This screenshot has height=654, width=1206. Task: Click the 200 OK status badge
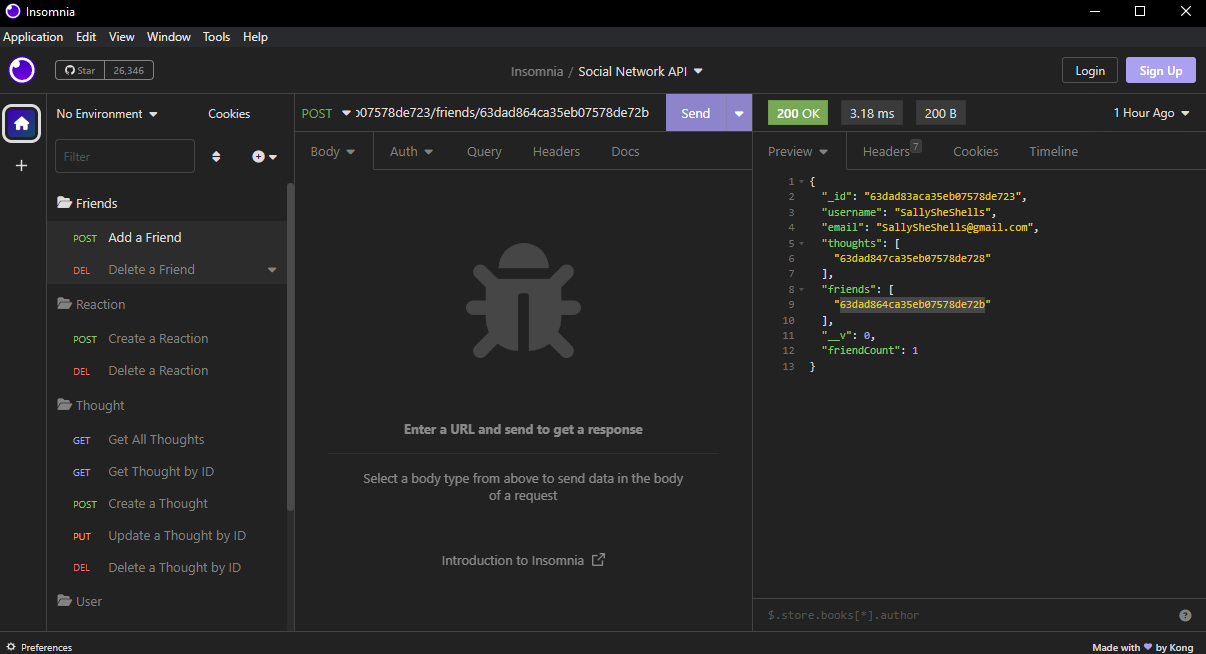798,113
